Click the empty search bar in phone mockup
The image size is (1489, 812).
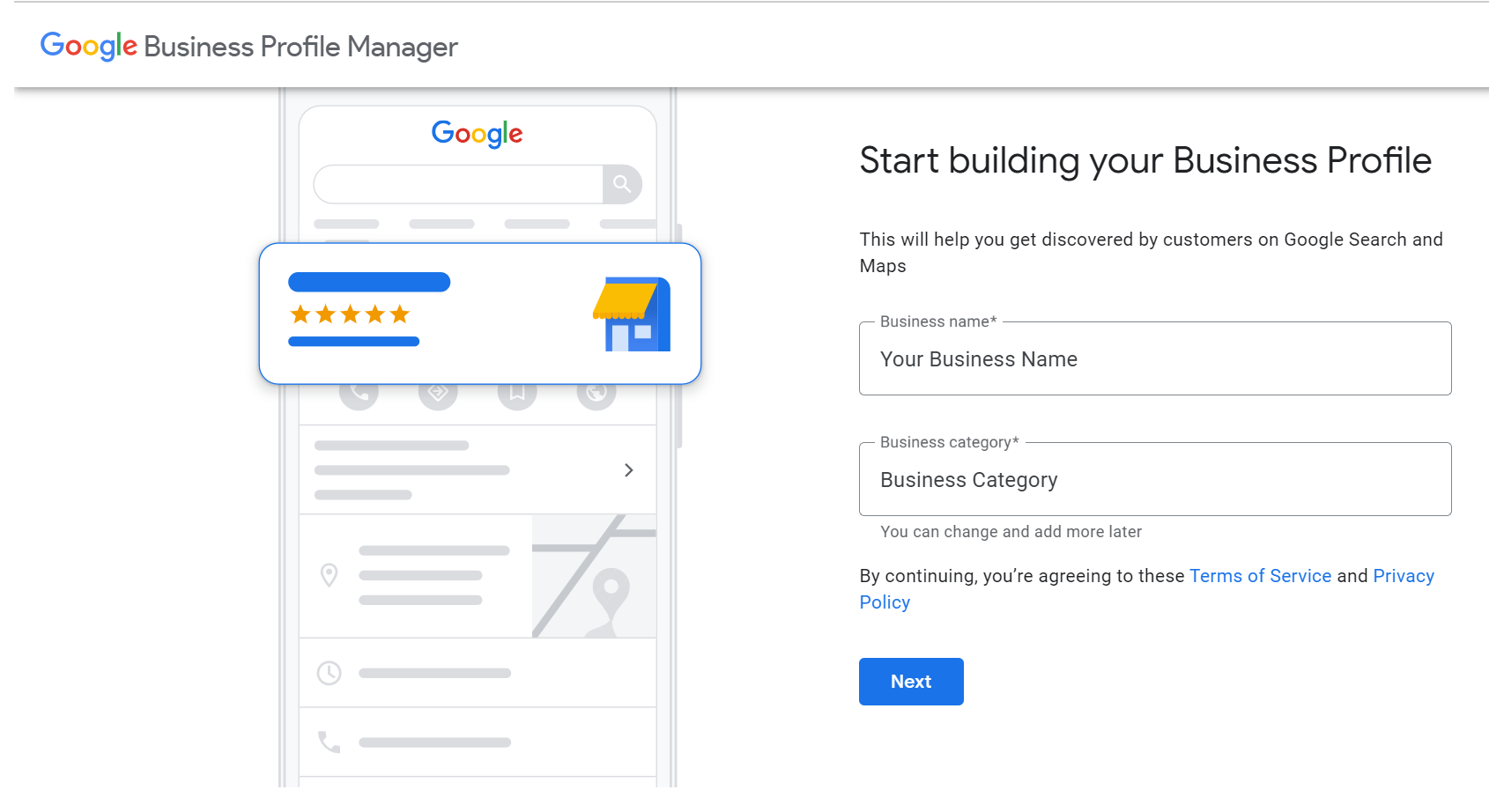[x=458, y=184]
